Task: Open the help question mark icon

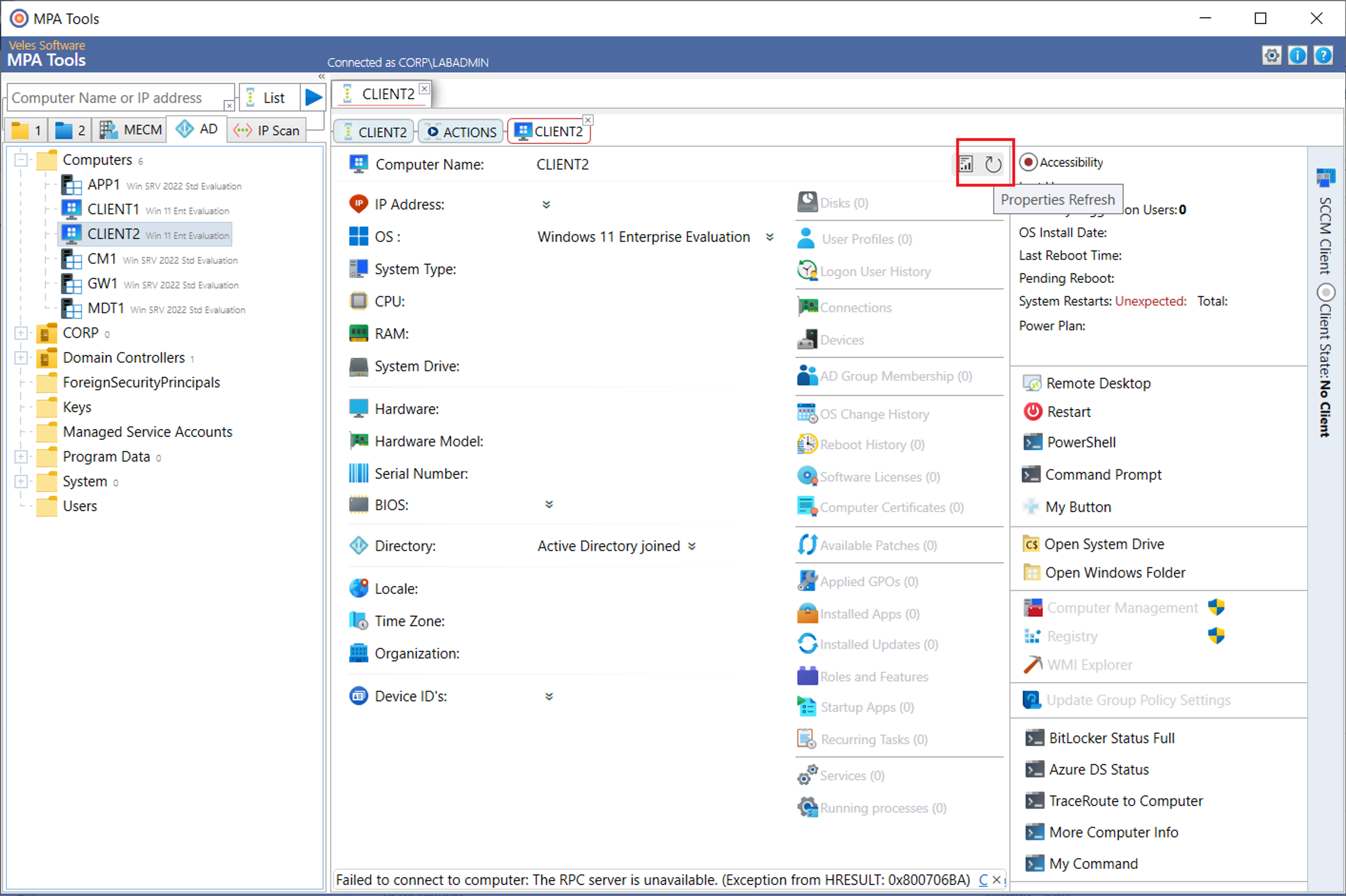Action: [x=1323, y=55]
